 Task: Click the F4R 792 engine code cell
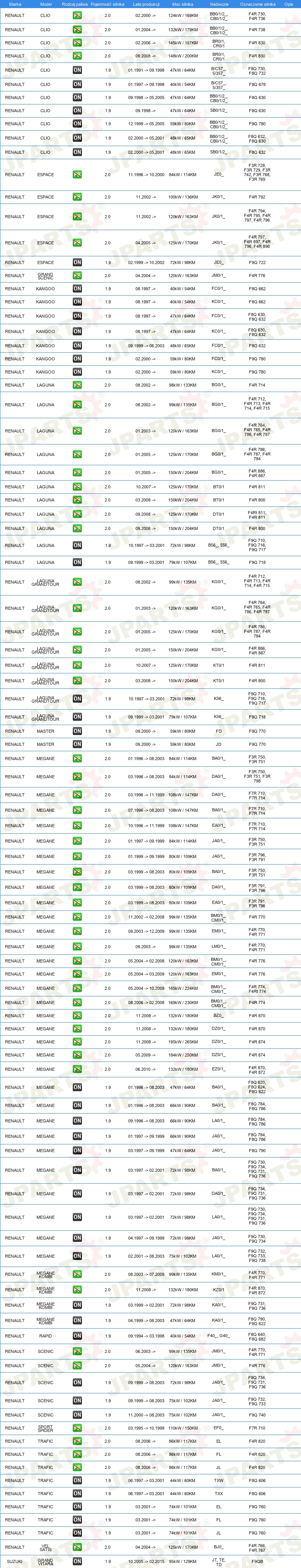tap(257, 197)
